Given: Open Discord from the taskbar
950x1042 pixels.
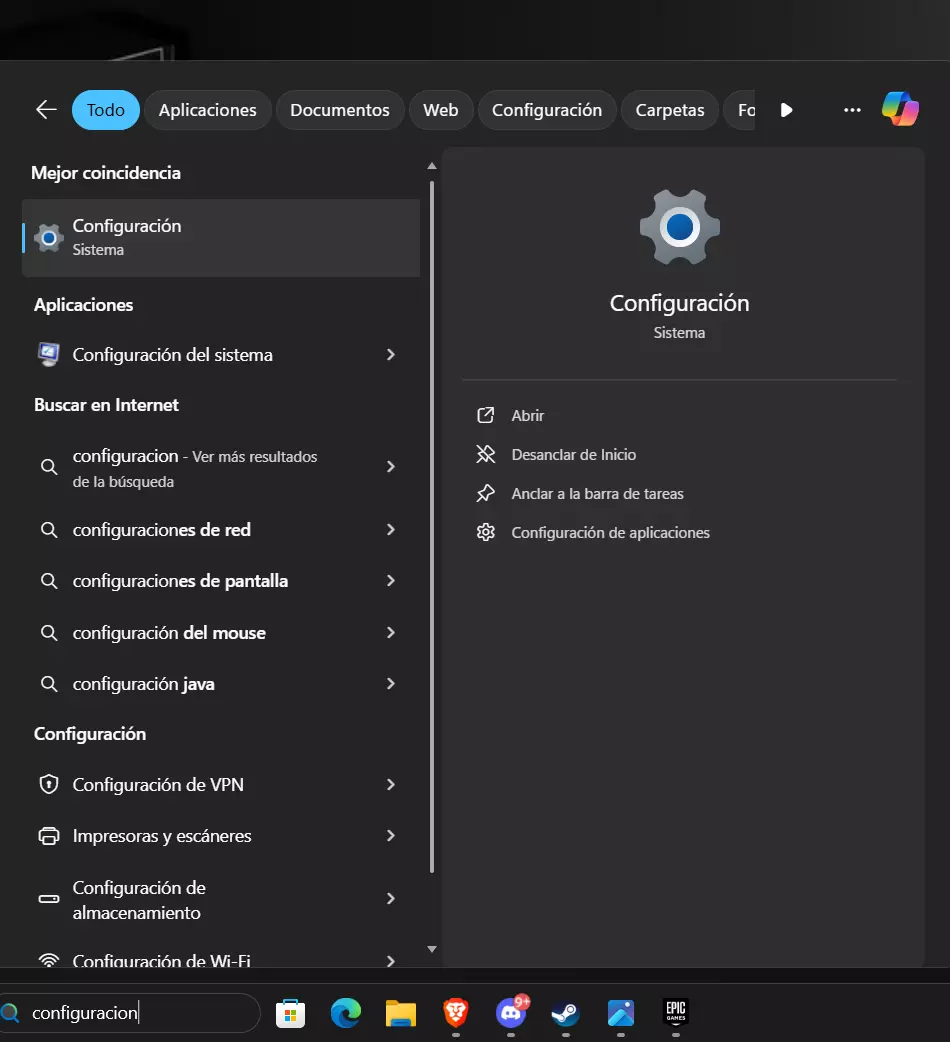Looking at the screenshot, I should [x=511, y=1014].
